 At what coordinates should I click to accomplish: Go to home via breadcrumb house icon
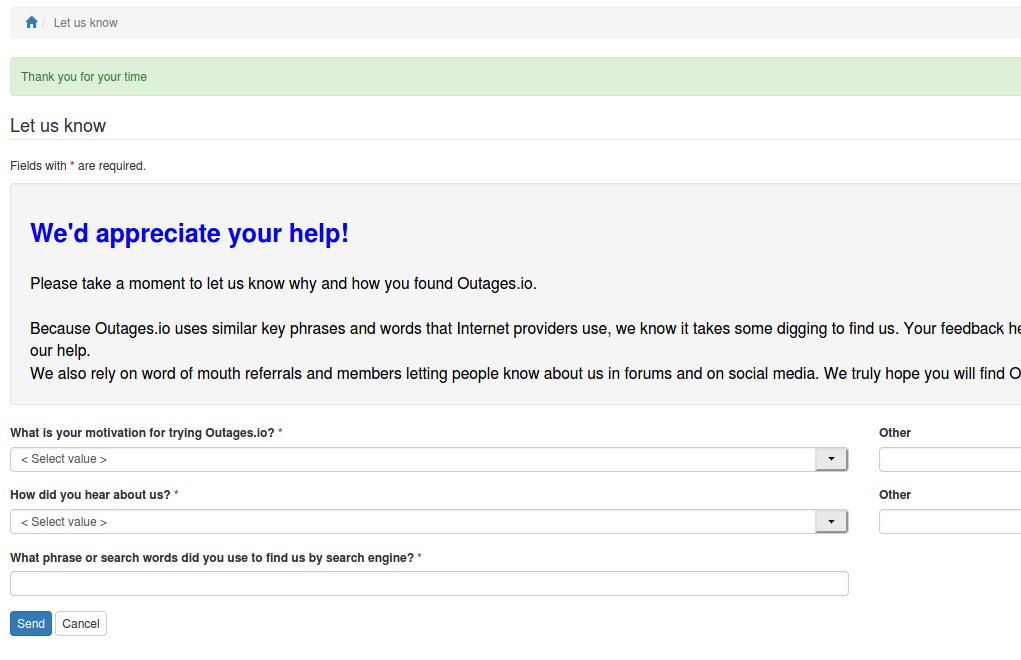(31, 23)
